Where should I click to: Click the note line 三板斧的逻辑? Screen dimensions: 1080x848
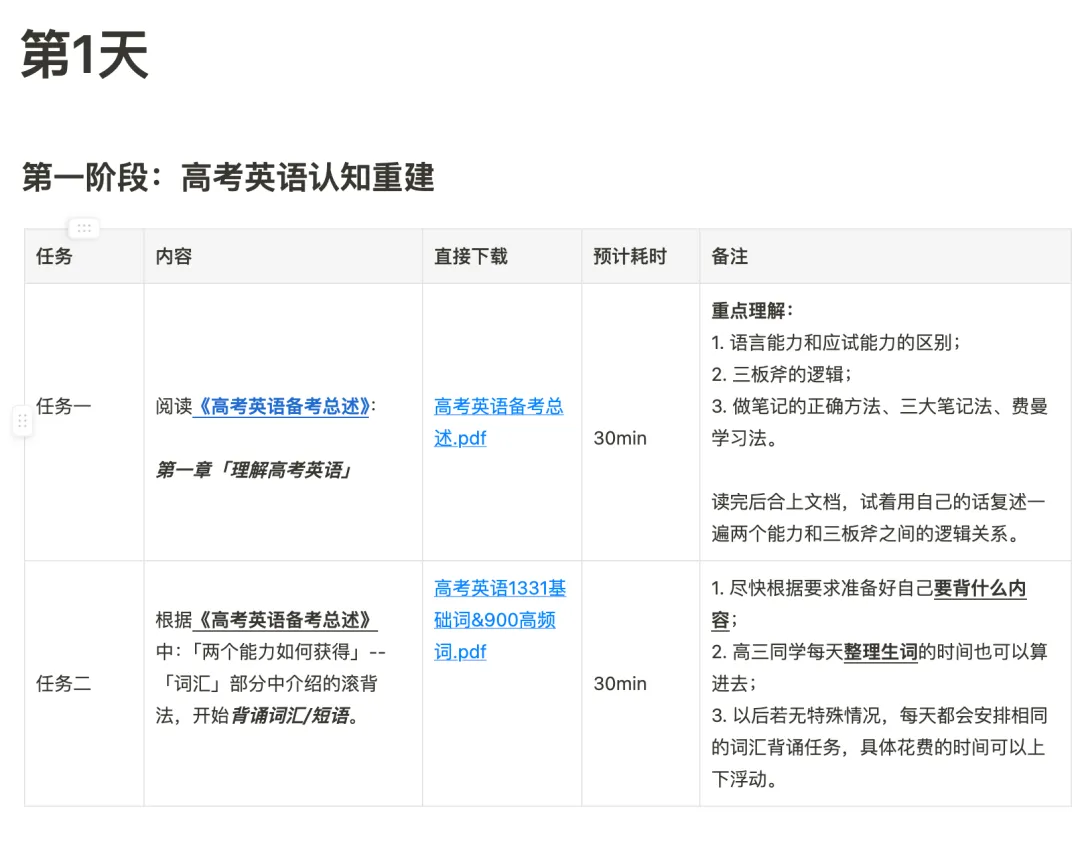click(782, 374)
